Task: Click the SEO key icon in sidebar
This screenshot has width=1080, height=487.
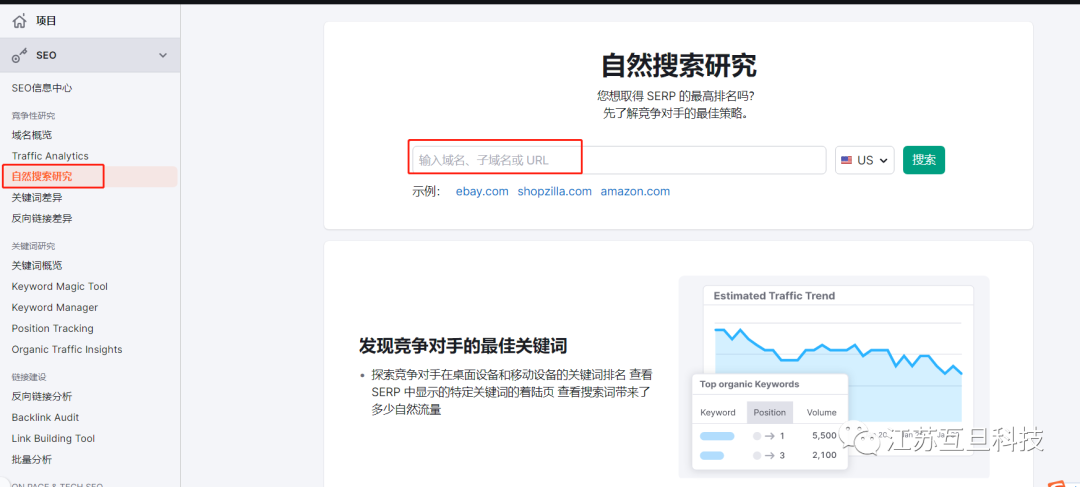Action: pyautogui.click(x=19, y=55)
